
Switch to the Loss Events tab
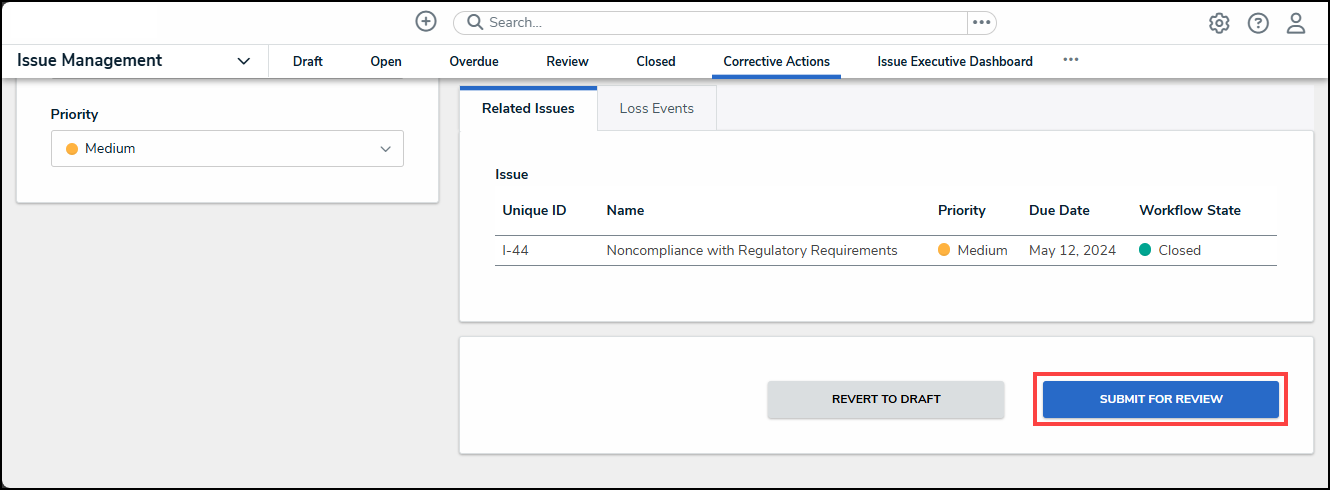click(x=656, y=108)
